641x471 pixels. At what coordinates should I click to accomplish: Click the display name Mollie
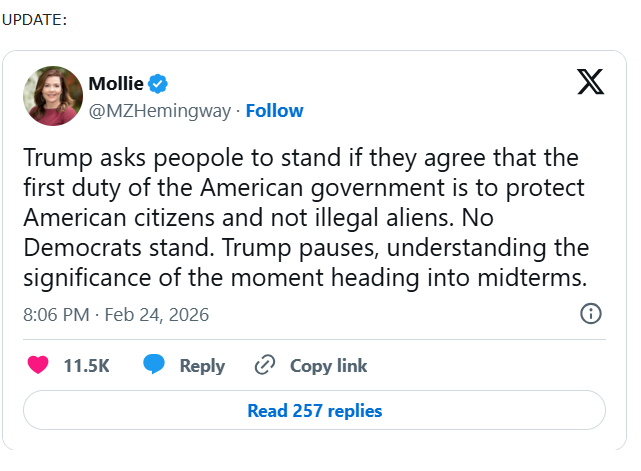pyautogui.click(x=116, y=83)
